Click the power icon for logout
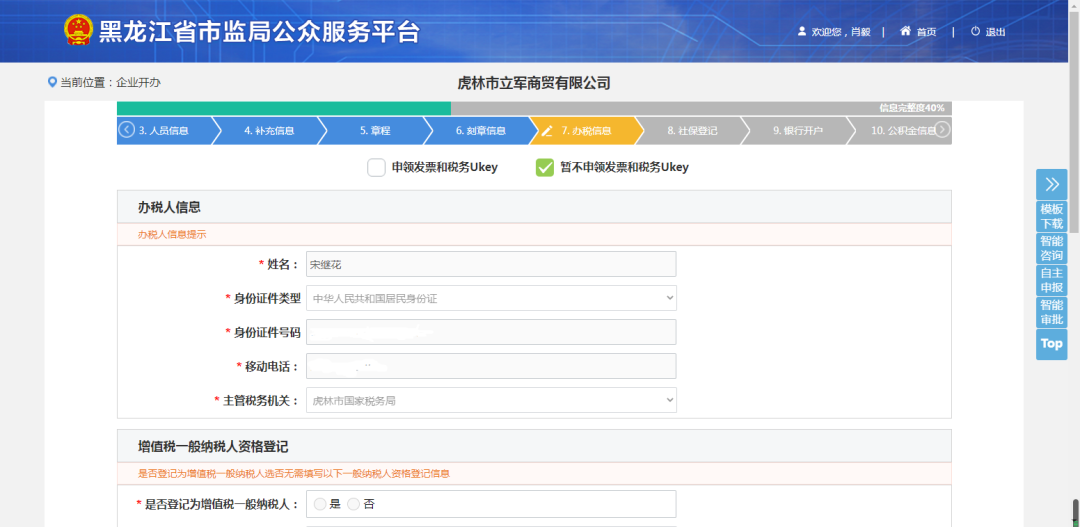Image resolution: width=1080 pixels, height=527 pixels. coord(975,31)
